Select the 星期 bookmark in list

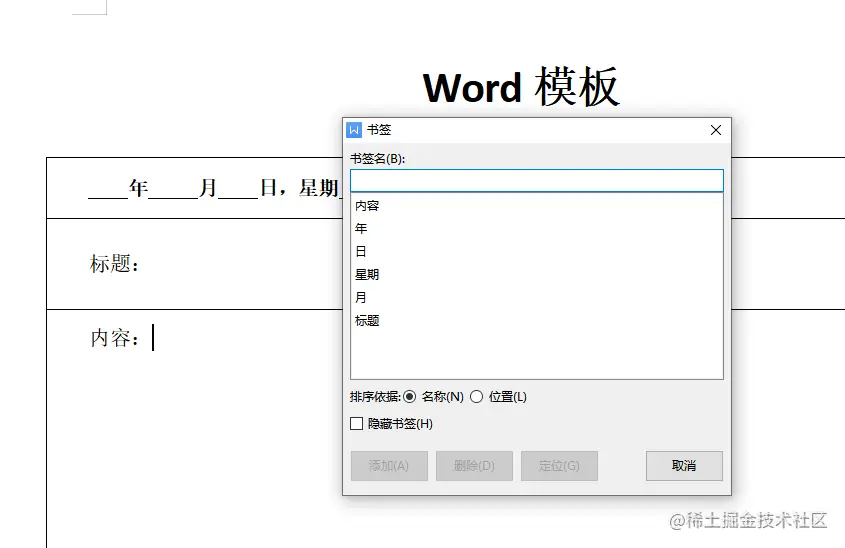click(367, 275)
